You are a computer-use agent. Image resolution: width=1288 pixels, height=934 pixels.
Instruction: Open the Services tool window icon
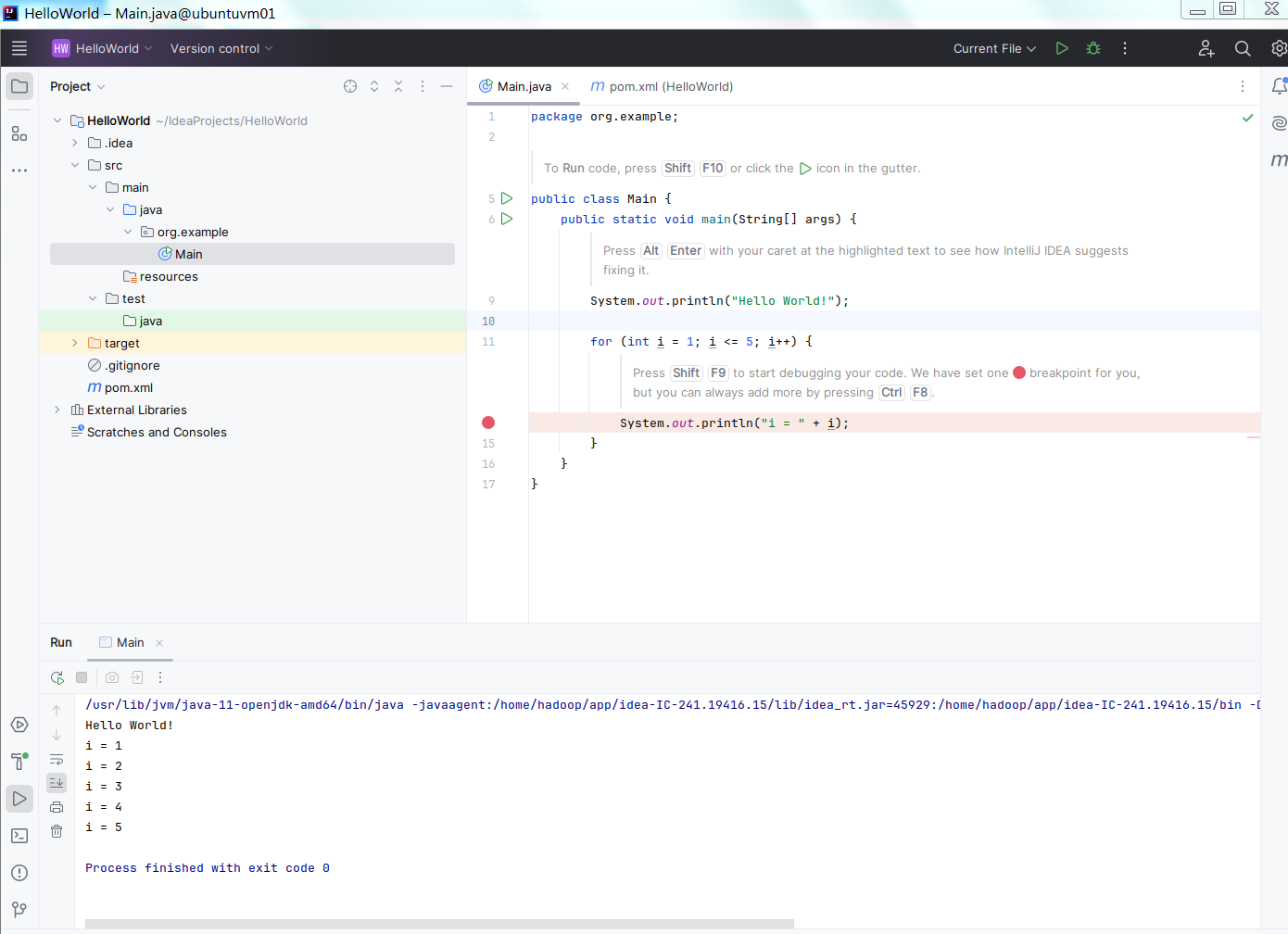tap(19, 725)
